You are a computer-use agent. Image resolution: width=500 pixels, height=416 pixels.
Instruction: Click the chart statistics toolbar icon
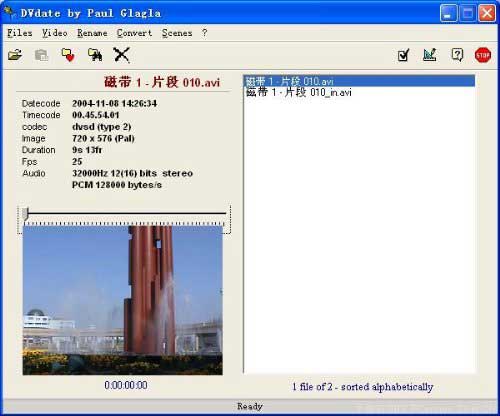click(x=430, y=55)
